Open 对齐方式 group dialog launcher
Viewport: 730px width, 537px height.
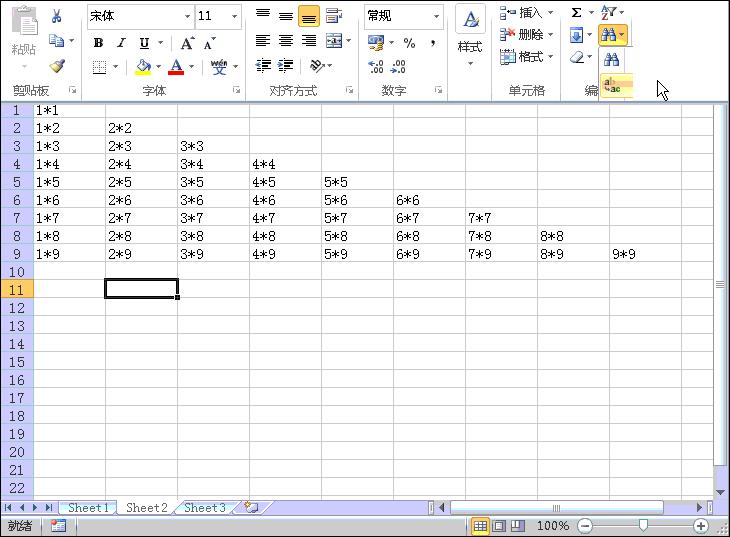click(x=349, y=90)
